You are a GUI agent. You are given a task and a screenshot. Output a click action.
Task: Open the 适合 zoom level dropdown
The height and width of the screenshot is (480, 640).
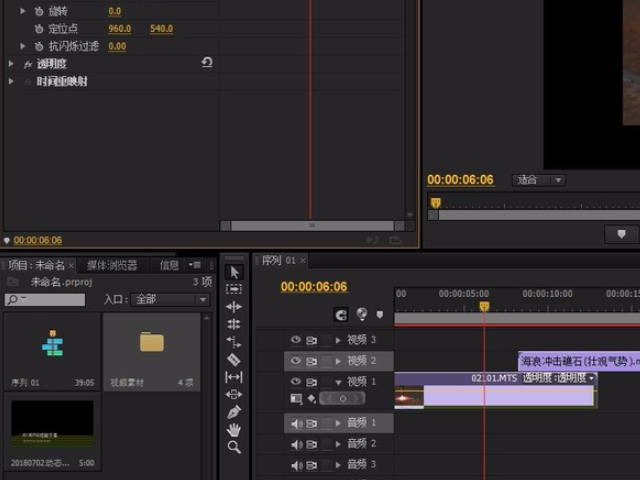(x=539, y=180)
